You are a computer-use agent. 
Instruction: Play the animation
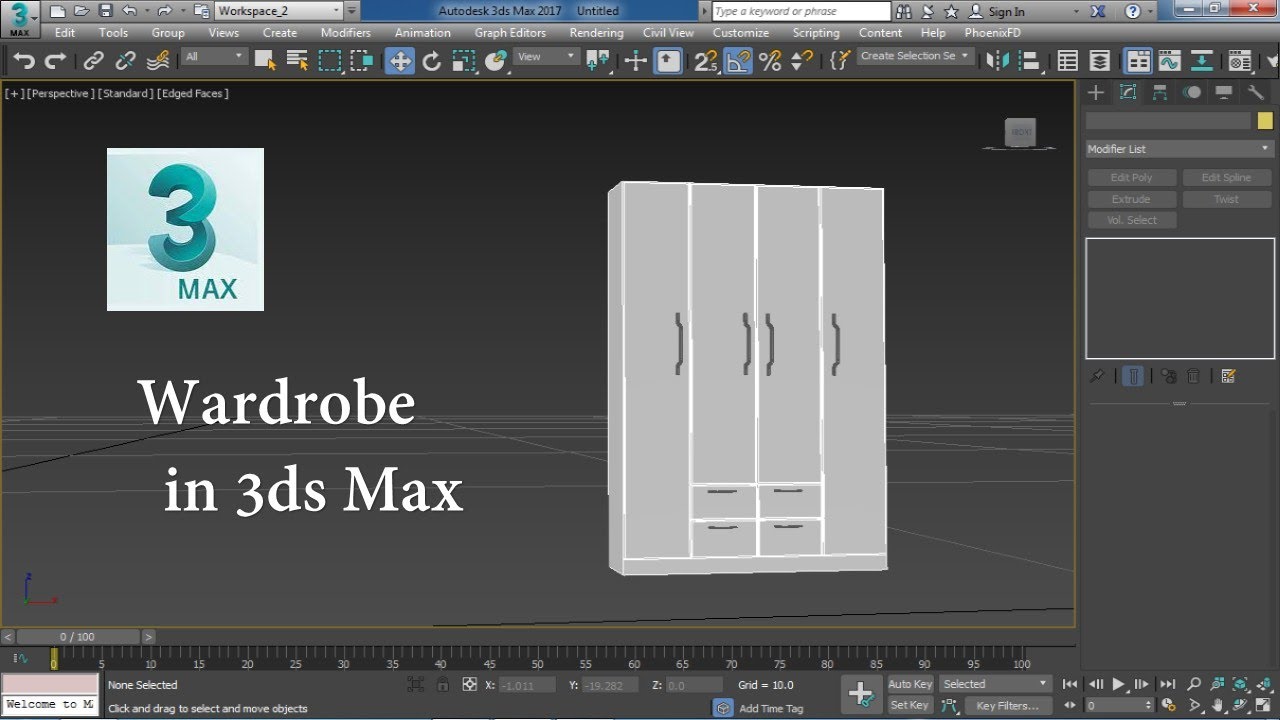(1118, 684)
